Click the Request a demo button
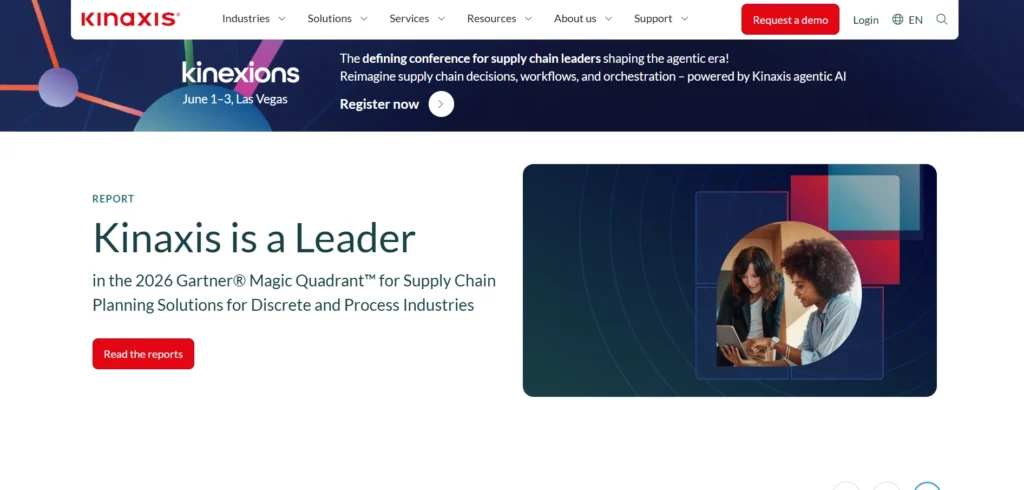This screenshot has width=1024, height=490. pos(790,20)
